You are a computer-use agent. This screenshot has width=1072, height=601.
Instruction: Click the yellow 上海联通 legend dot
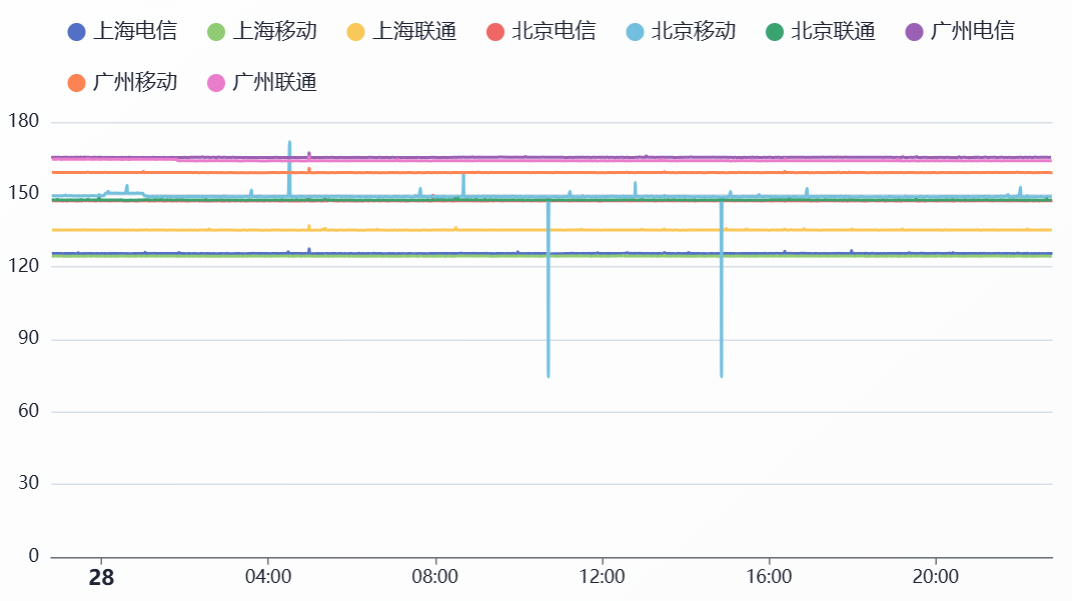click(357, 32)
